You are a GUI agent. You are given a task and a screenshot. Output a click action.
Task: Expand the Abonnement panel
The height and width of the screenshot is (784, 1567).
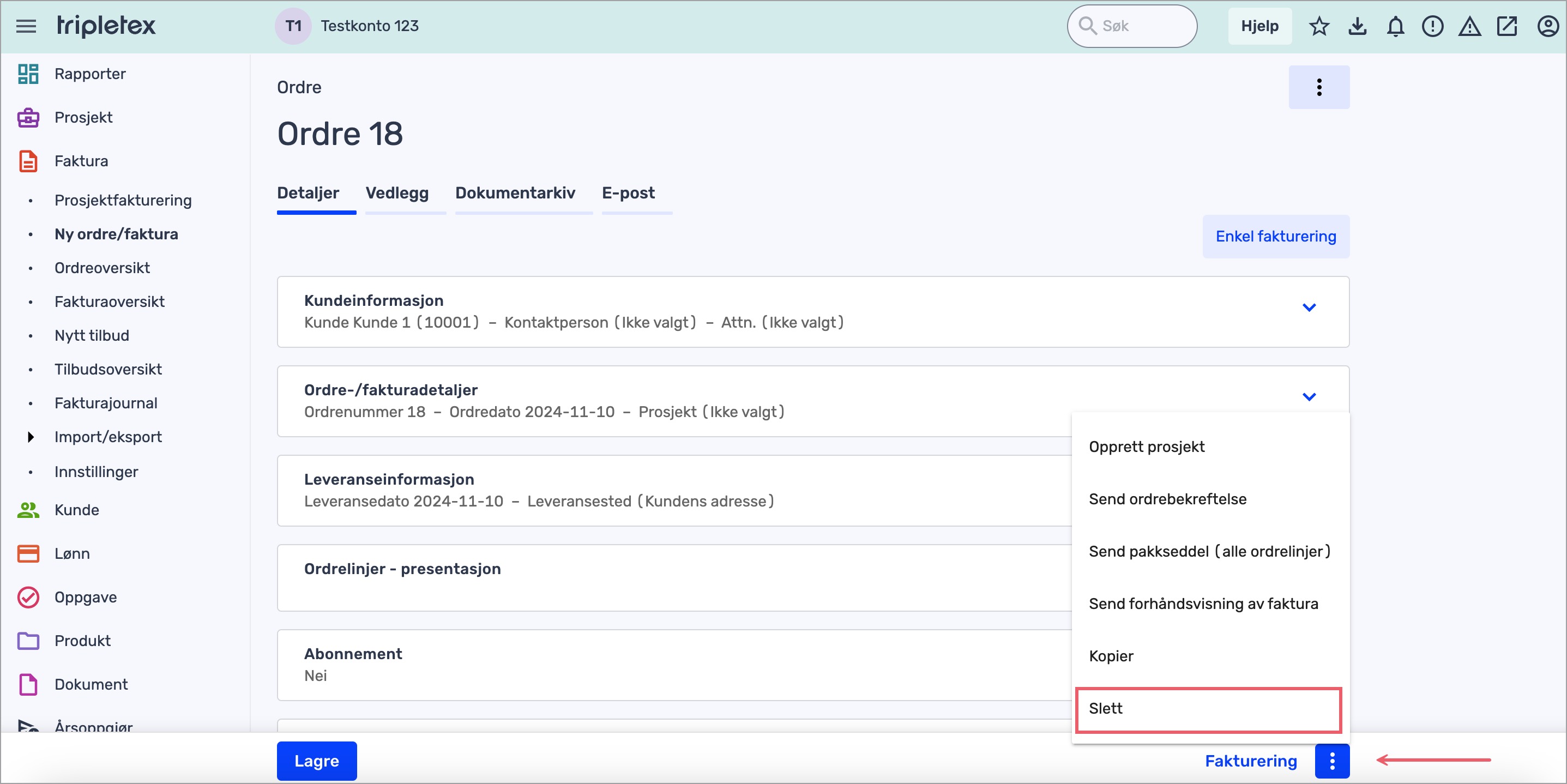click(674, 665)
